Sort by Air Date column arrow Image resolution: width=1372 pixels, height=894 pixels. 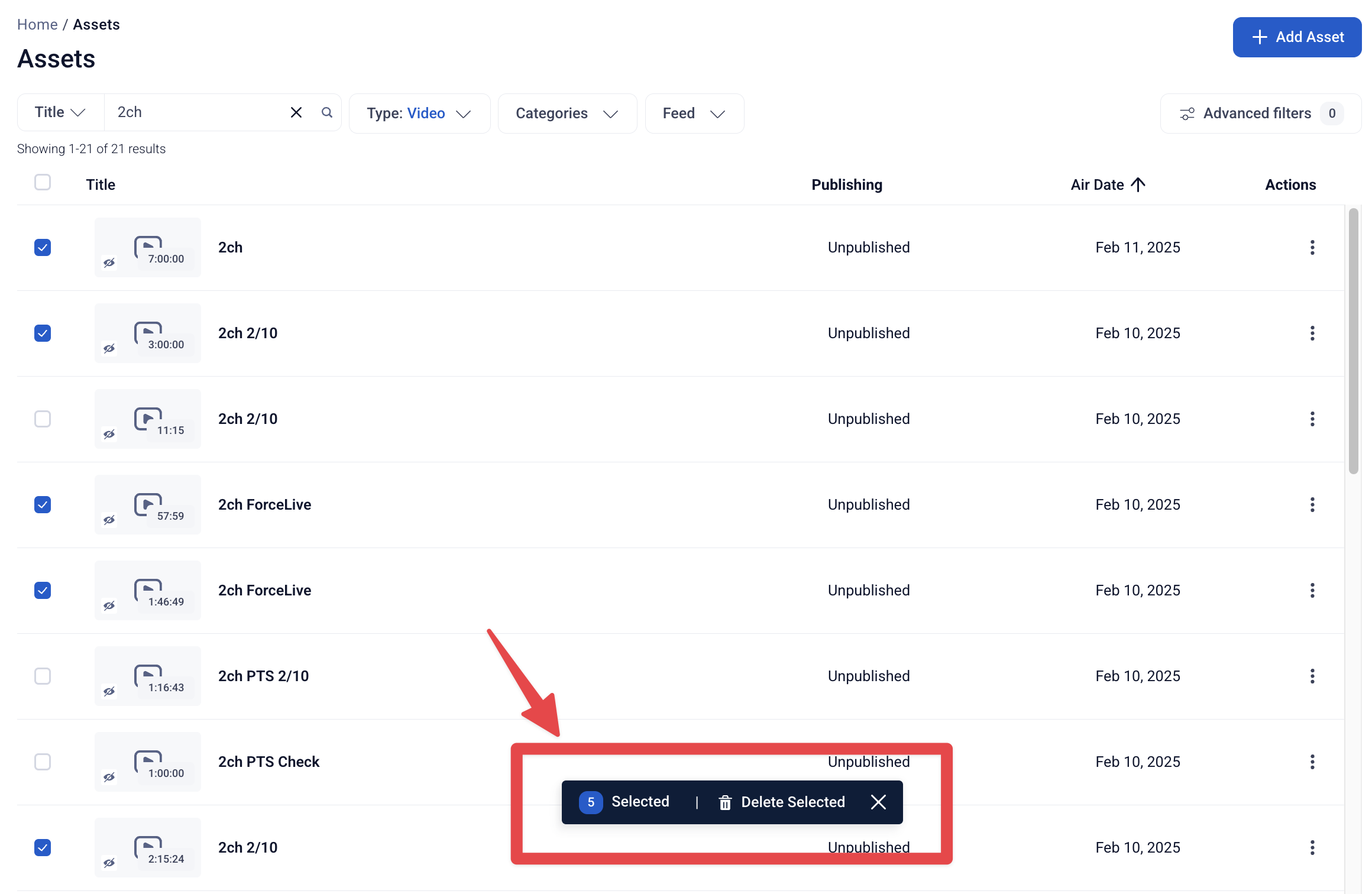click(x=1138, y=184)
